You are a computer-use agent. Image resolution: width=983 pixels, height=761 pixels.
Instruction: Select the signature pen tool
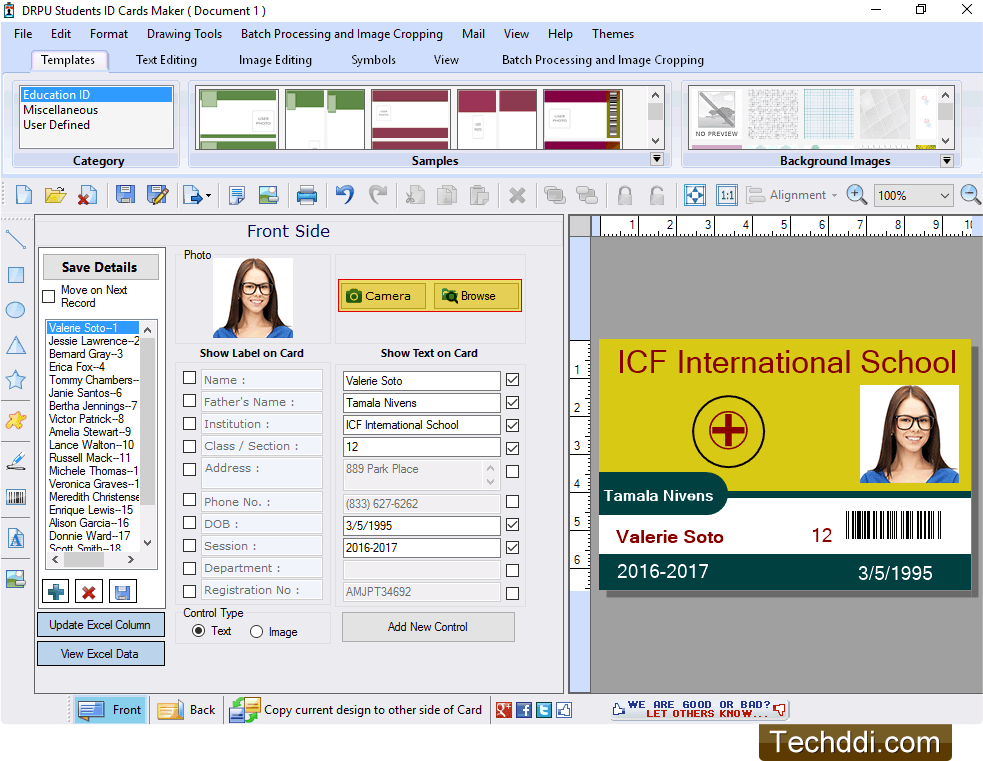pyautogui.click(x=16, y=461)
